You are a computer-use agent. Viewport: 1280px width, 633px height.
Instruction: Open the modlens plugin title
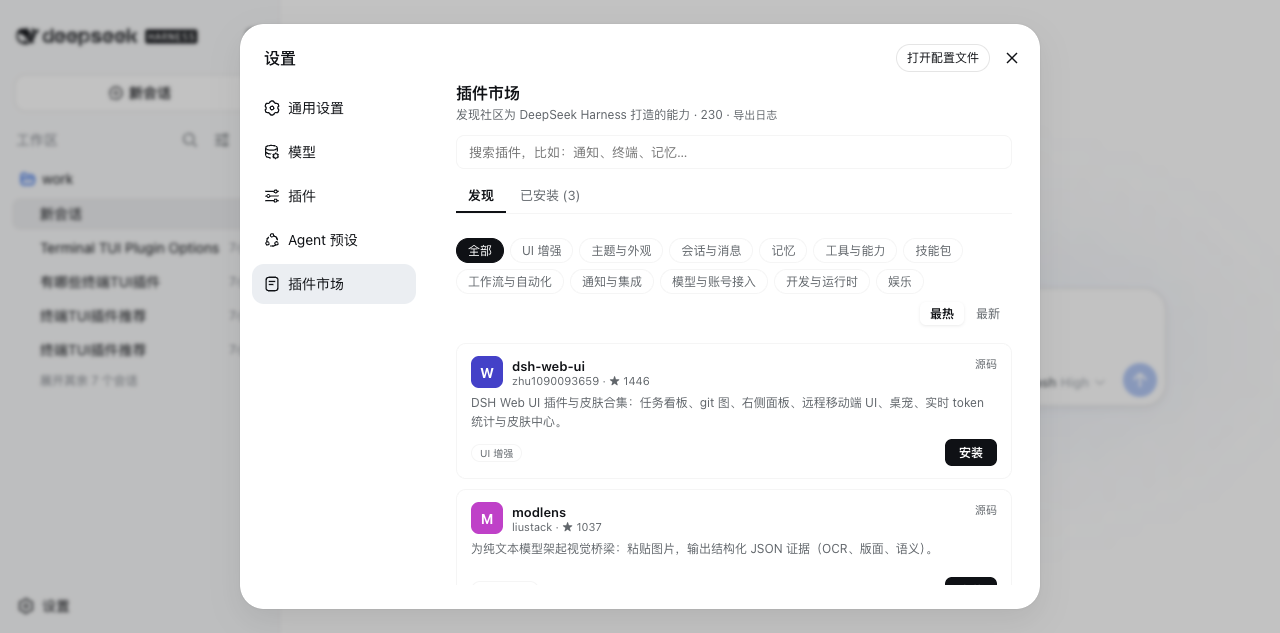pos(539,512)
